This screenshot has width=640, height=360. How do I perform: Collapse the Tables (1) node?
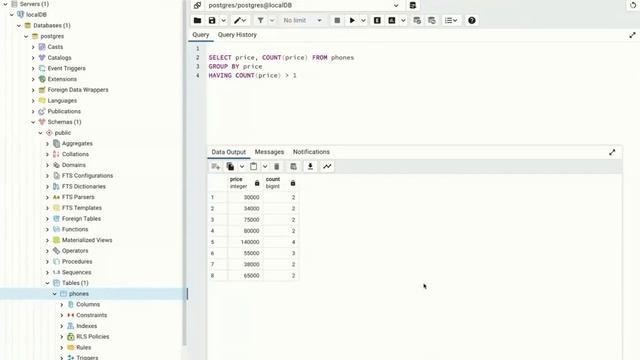point(47,283)
